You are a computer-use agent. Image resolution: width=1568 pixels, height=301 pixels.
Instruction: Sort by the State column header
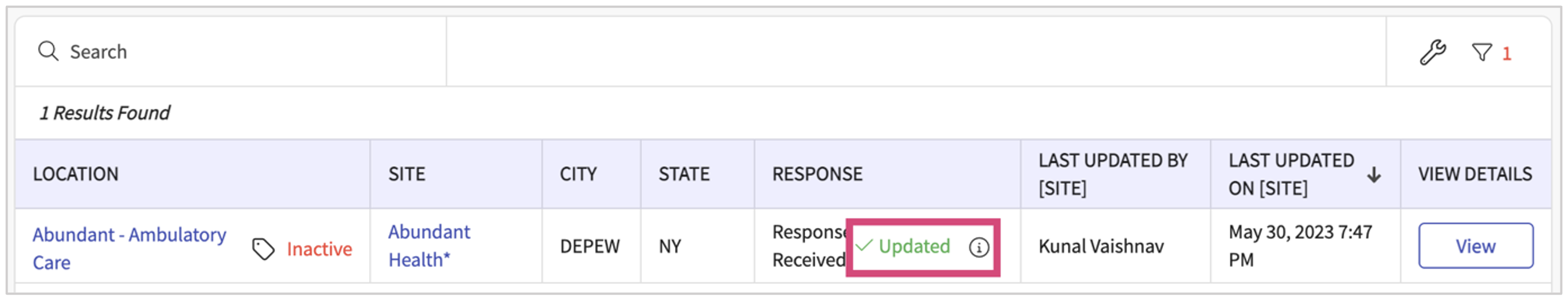click(684, 175)
